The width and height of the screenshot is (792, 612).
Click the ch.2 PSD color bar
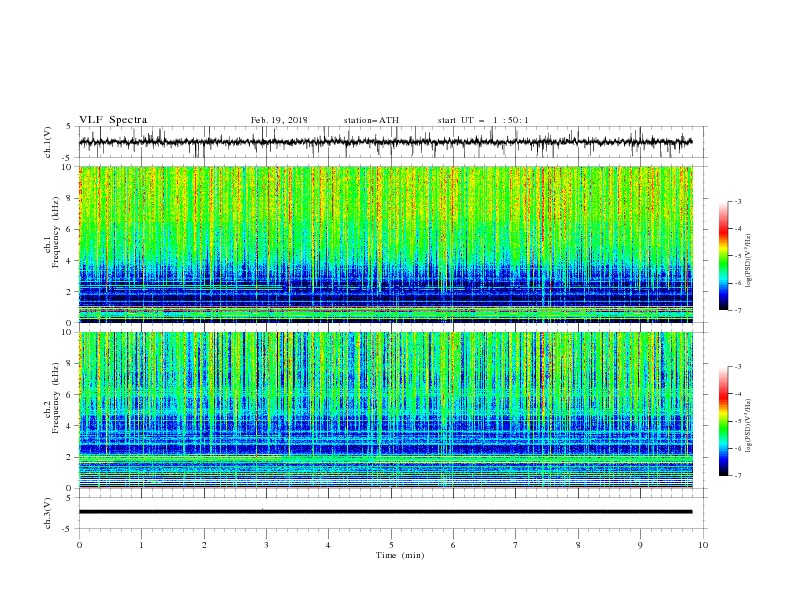(724, 421)
